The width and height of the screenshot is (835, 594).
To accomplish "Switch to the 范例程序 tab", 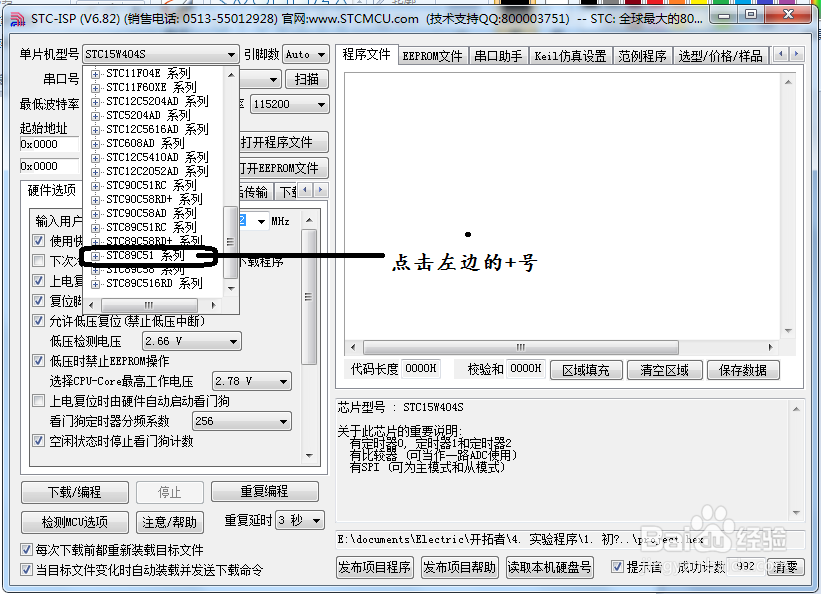I will [642, 56].
